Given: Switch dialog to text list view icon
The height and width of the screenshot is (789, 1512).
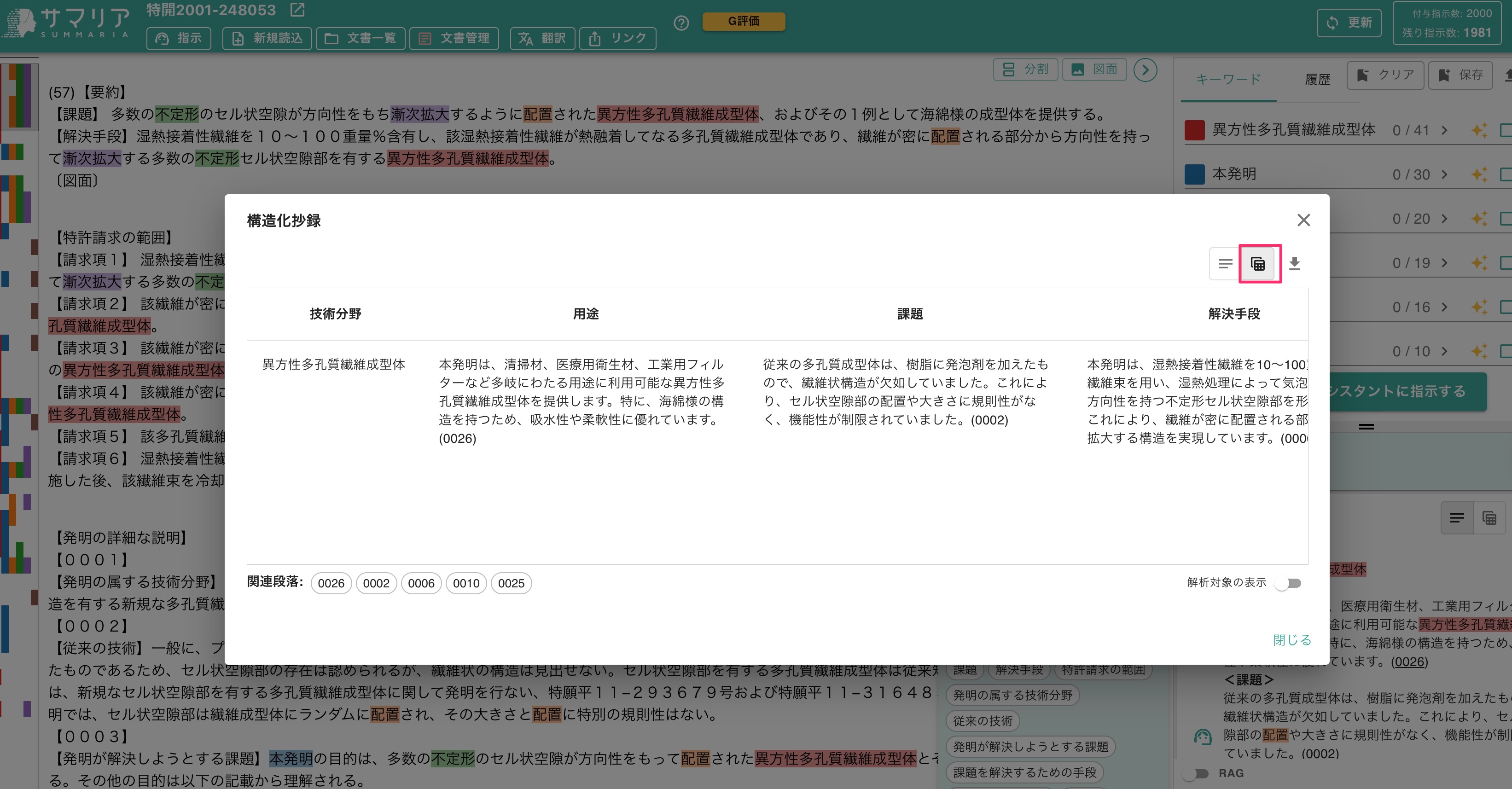Looking at the screenshot, I should point(1225,264).
